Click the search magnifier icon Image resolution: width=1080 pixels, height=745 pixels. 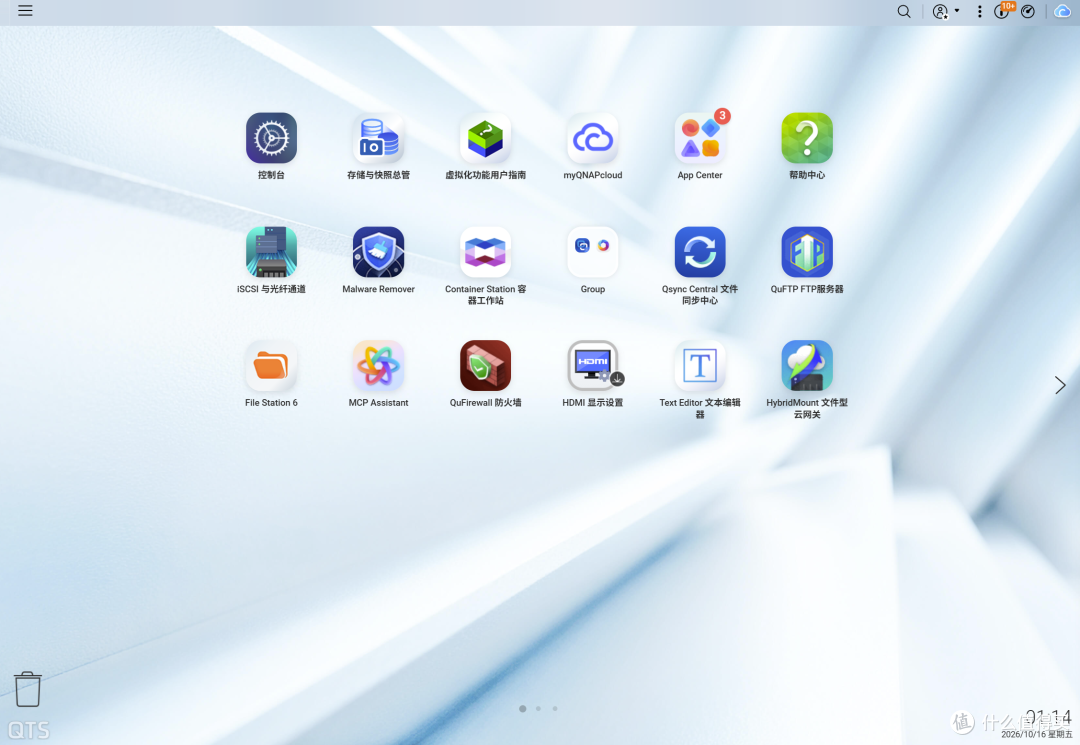904,12
